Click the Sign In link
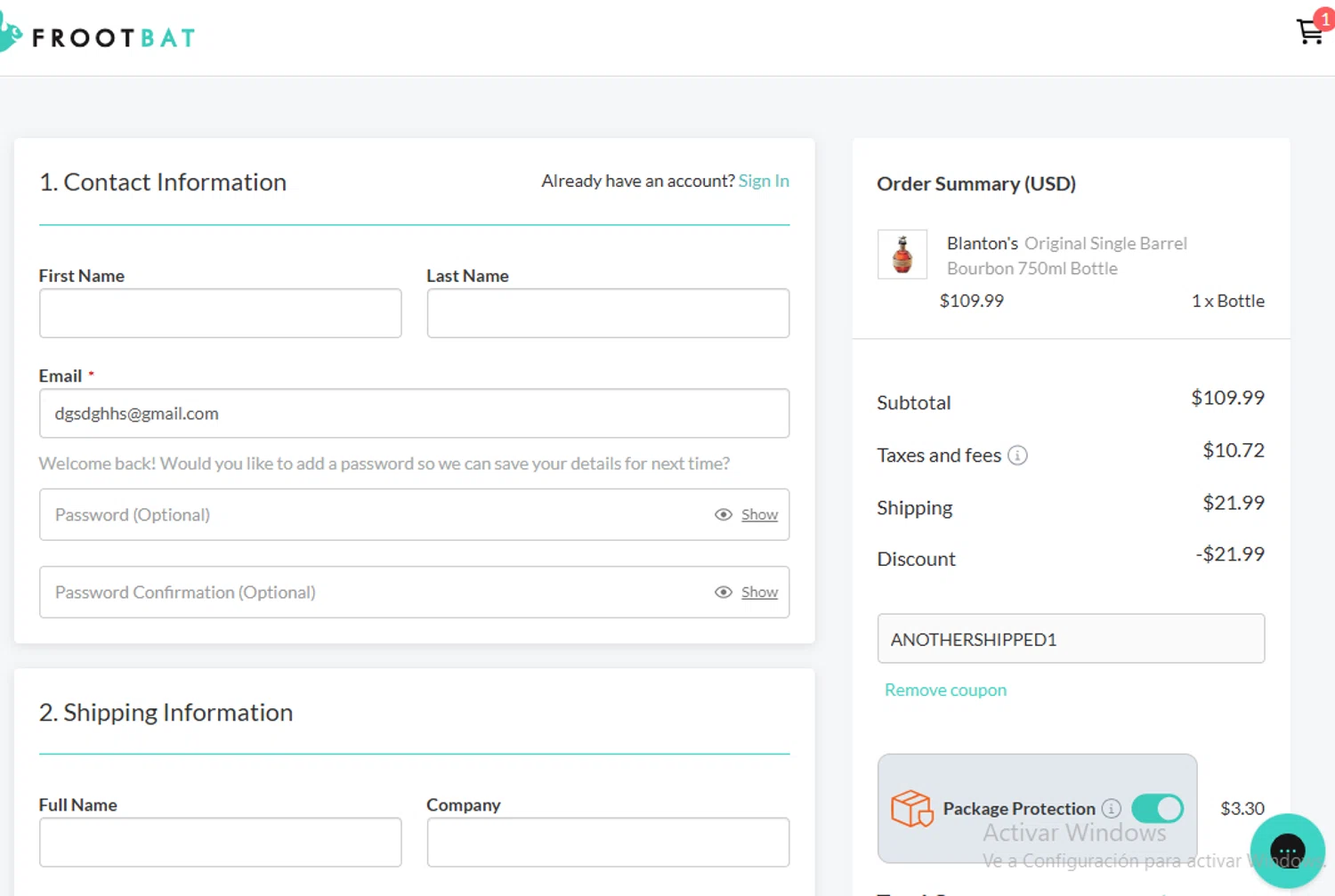This screenshot has width=1335, height=896. pyautogui.click(x=764, y=181)
